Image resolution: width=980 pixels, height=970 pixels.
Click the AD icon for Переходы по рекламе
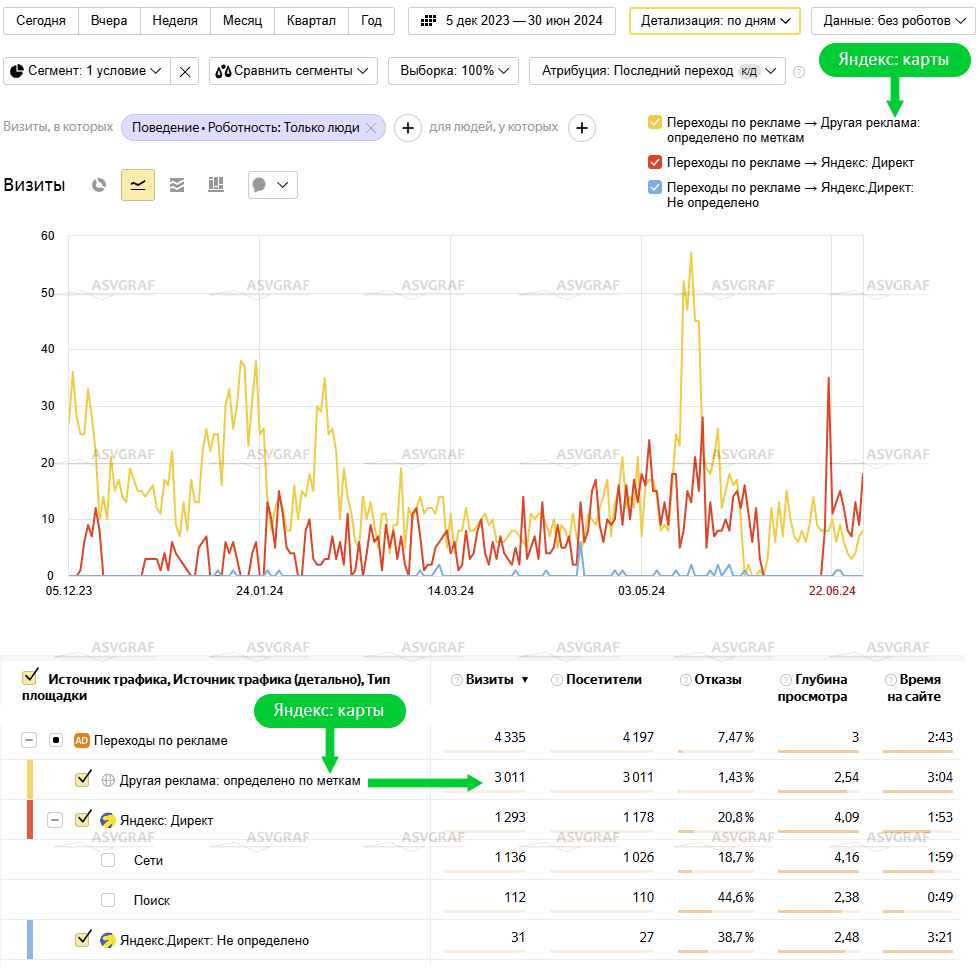click(x=81, y=741)
